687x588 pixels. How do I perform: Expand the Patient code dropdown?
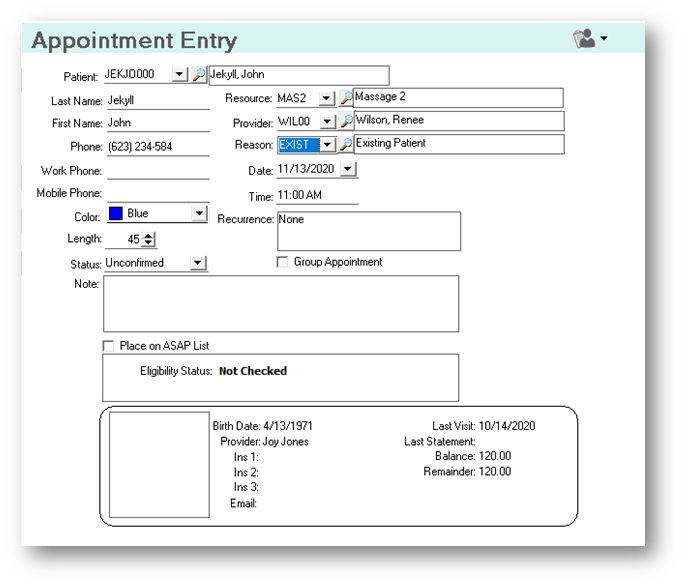point(179,75)
